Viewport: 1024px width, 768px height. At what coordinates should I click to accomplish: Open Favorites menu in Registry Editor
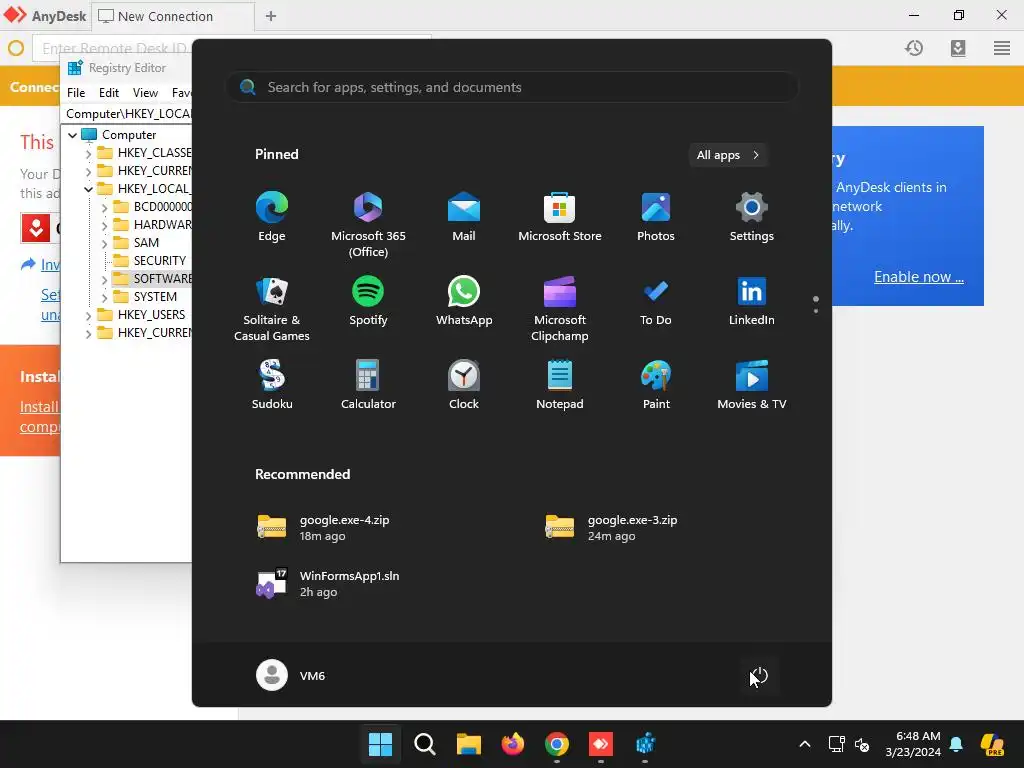[181, 93]
